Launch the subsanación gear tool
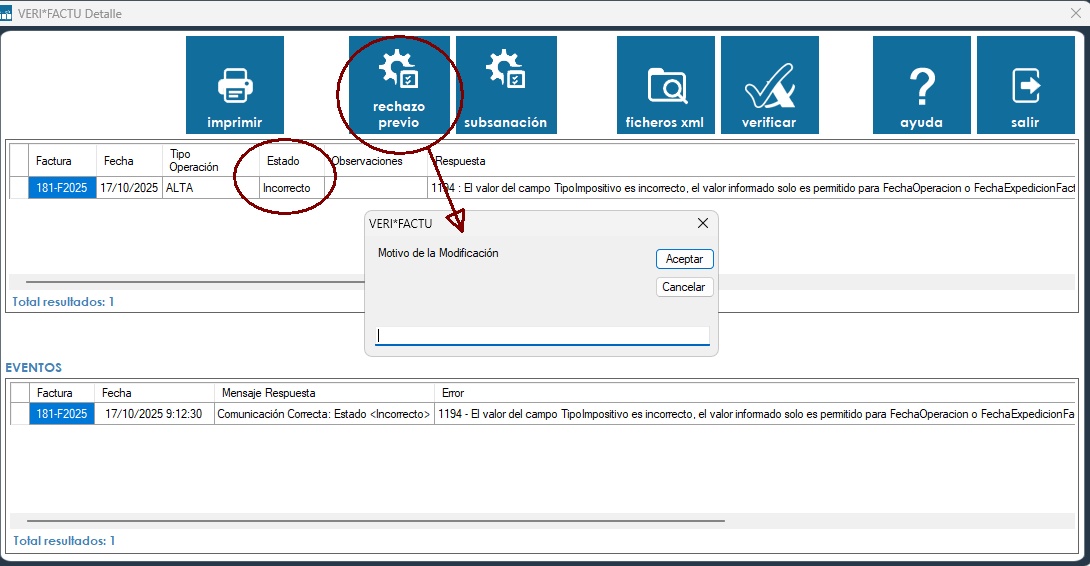The image size is (1090, 566). point(506,85)
